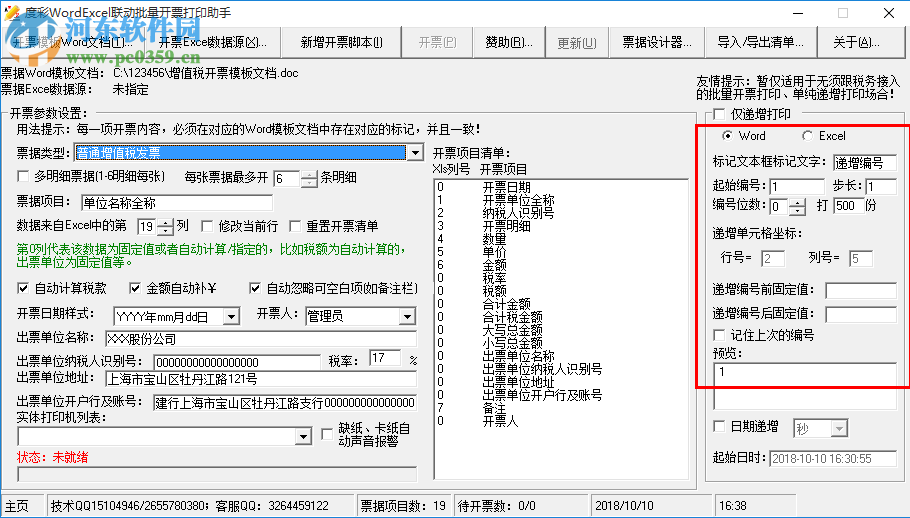Expand 票据类型 dropdown arrow
Screen dimensions: 910x518
[x=415, y=153]
